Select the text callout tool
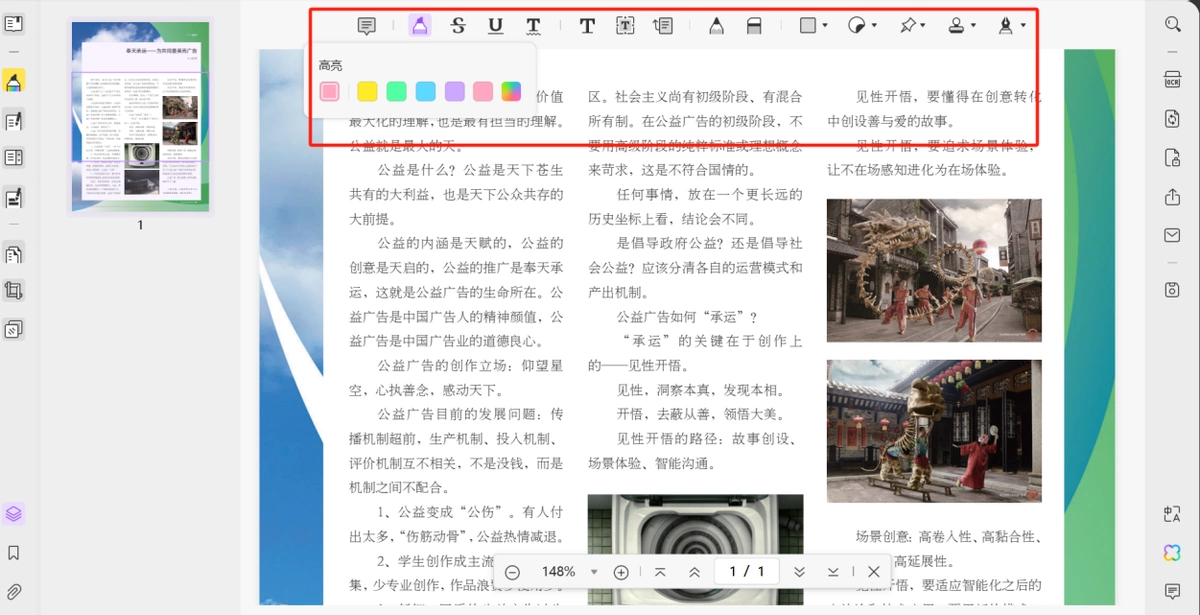The image size is (1200, 615). tap(662, 26)
